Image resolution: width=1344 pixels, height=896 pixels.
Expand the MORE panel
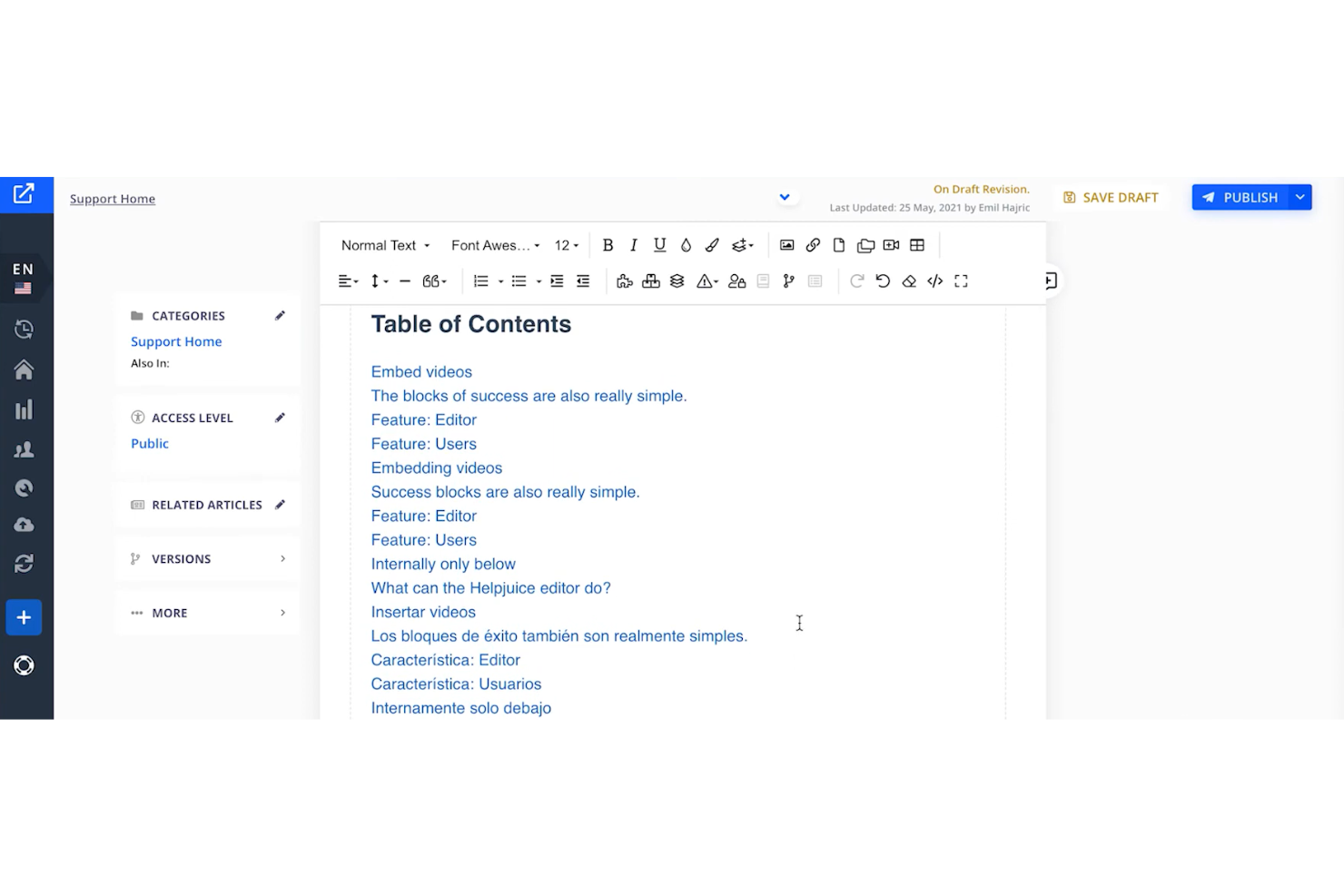207,612
